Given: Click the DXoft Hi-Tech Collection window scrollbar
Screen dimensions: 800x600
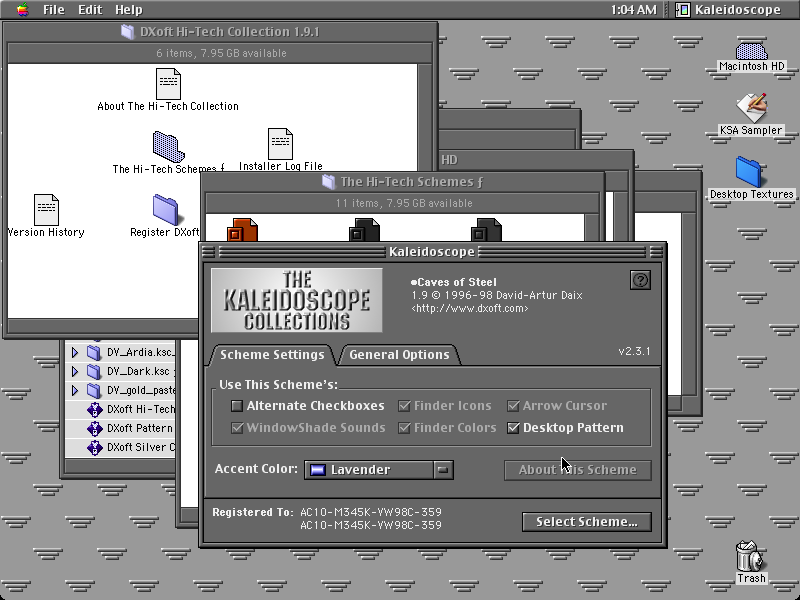Looking at the screenshot, I should (x=424, y=117).
